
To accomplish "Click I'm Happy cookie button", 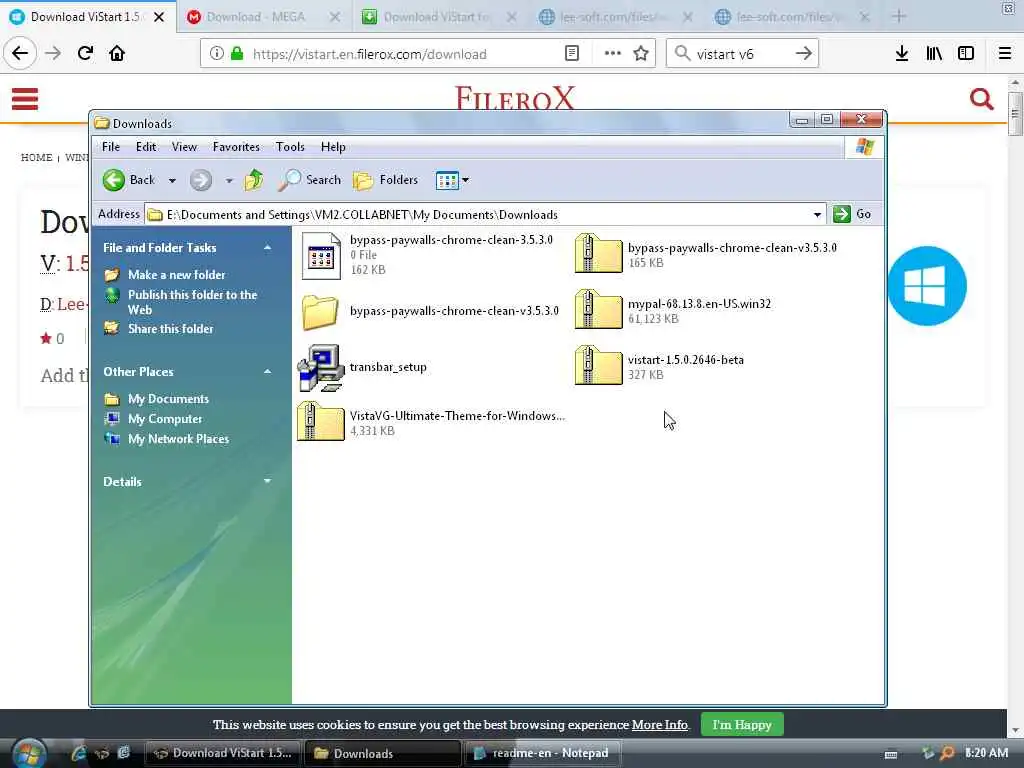I will (742, 725).
